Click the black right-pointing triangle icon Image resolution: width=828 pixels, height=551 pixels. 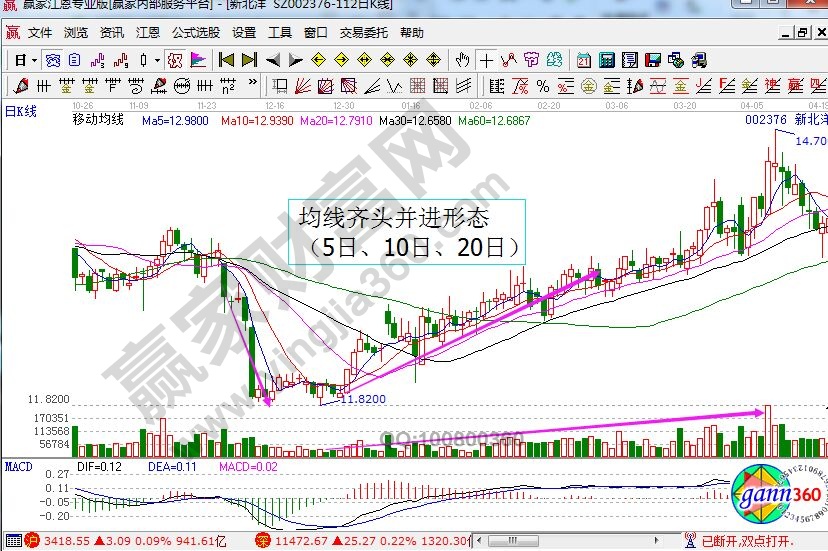click(294, 60)
